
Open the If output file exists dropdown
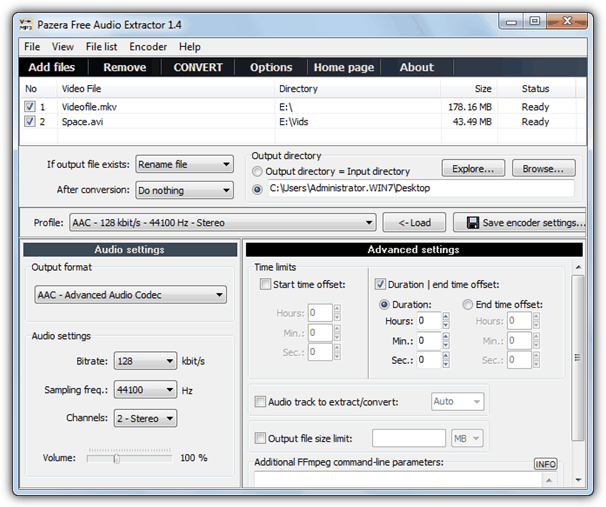(x=185, y=164)
